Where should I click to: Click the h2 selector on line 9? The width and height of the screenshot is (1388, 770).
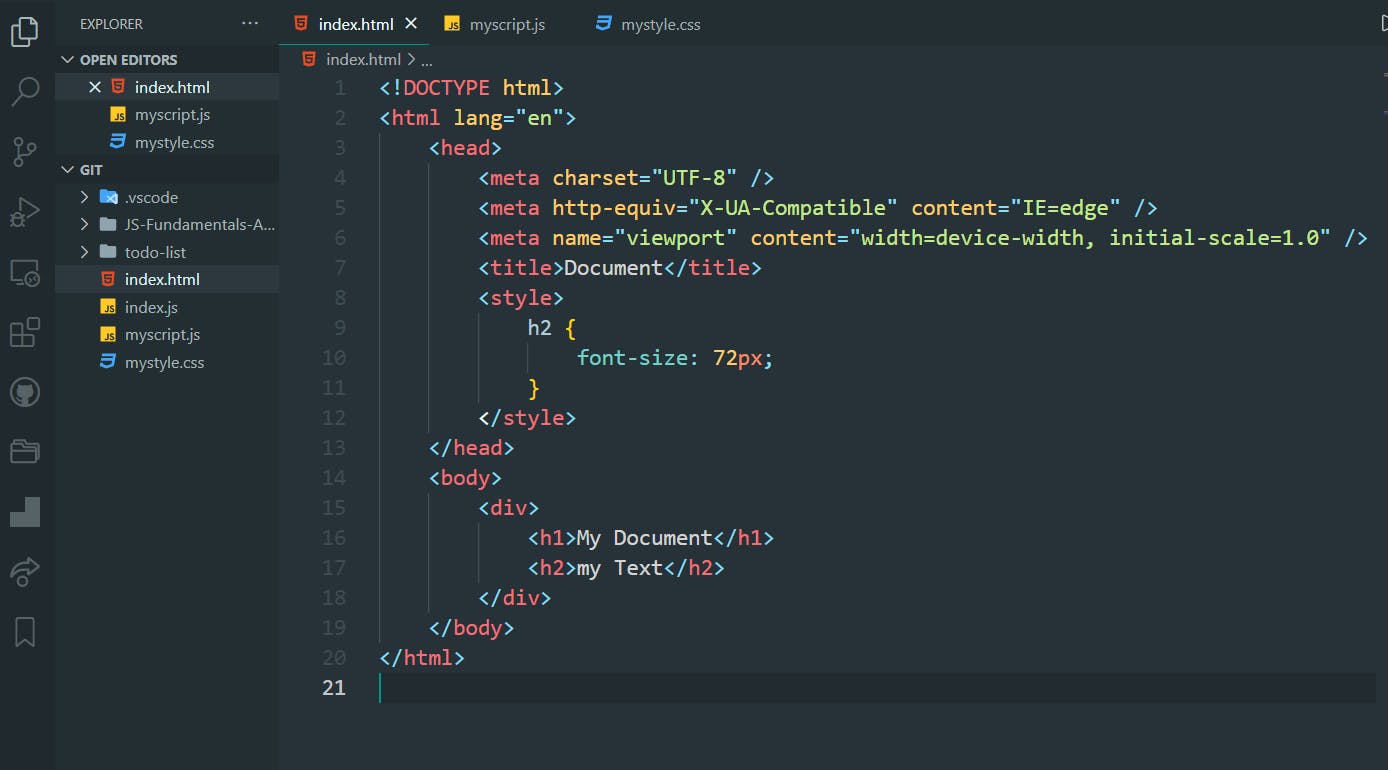pos(540,328)
